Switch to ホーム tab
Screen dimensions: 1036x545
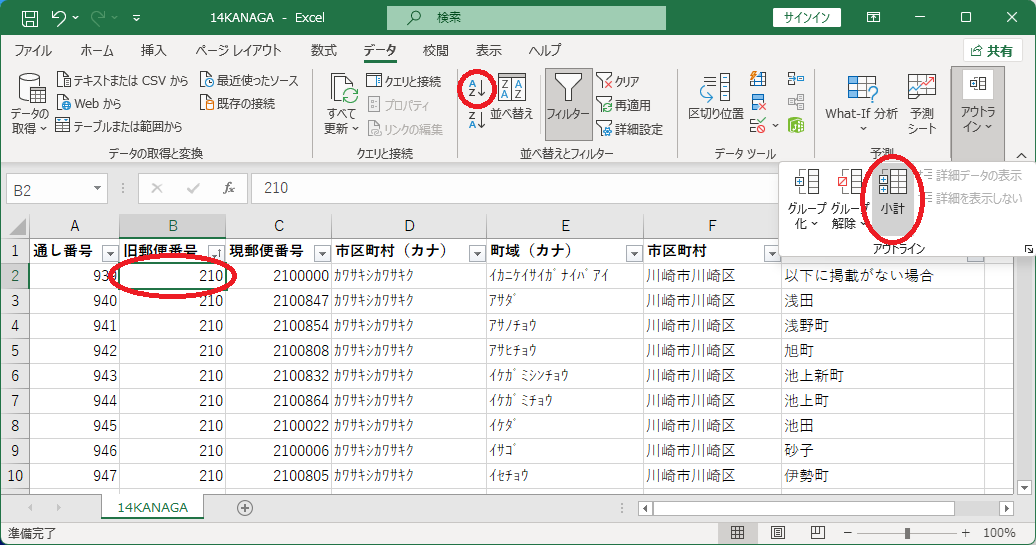pos(97,50)
